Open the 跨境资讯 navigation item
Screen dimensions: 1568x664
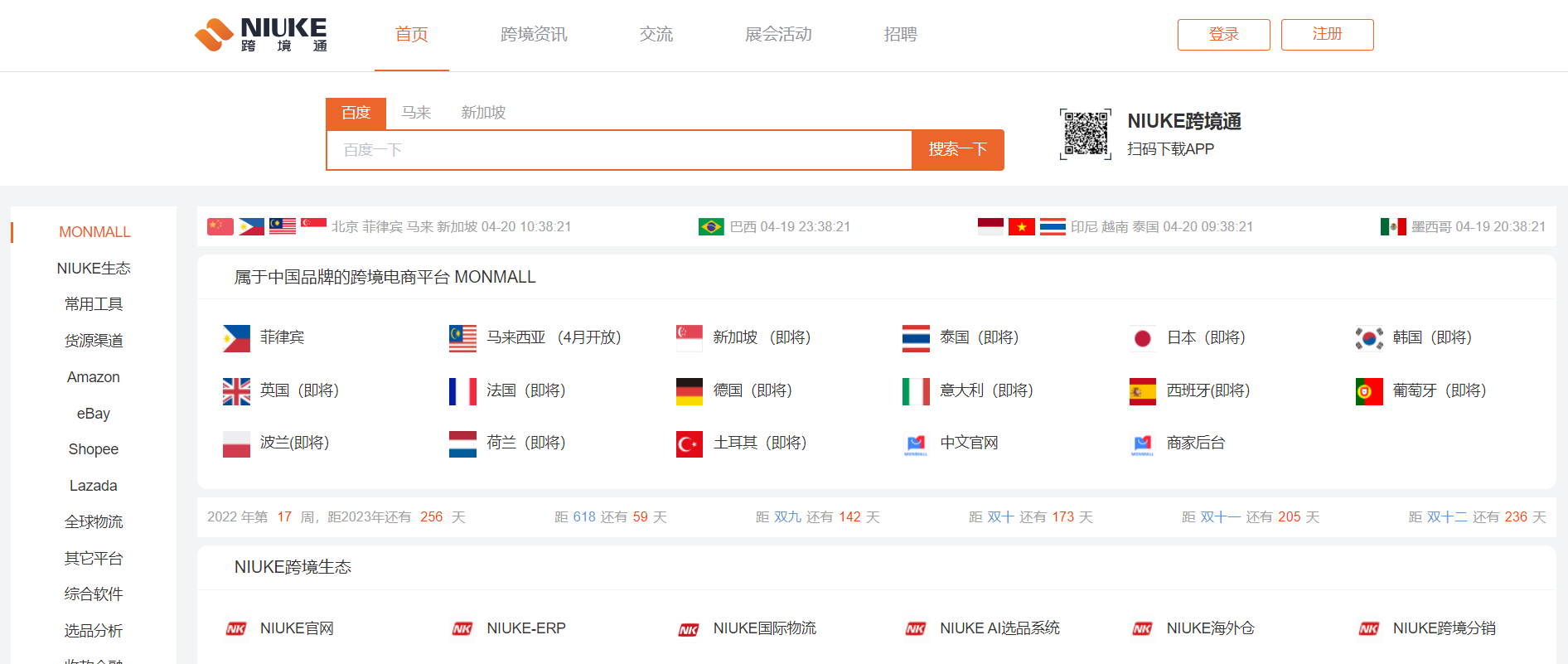(534, 34)
